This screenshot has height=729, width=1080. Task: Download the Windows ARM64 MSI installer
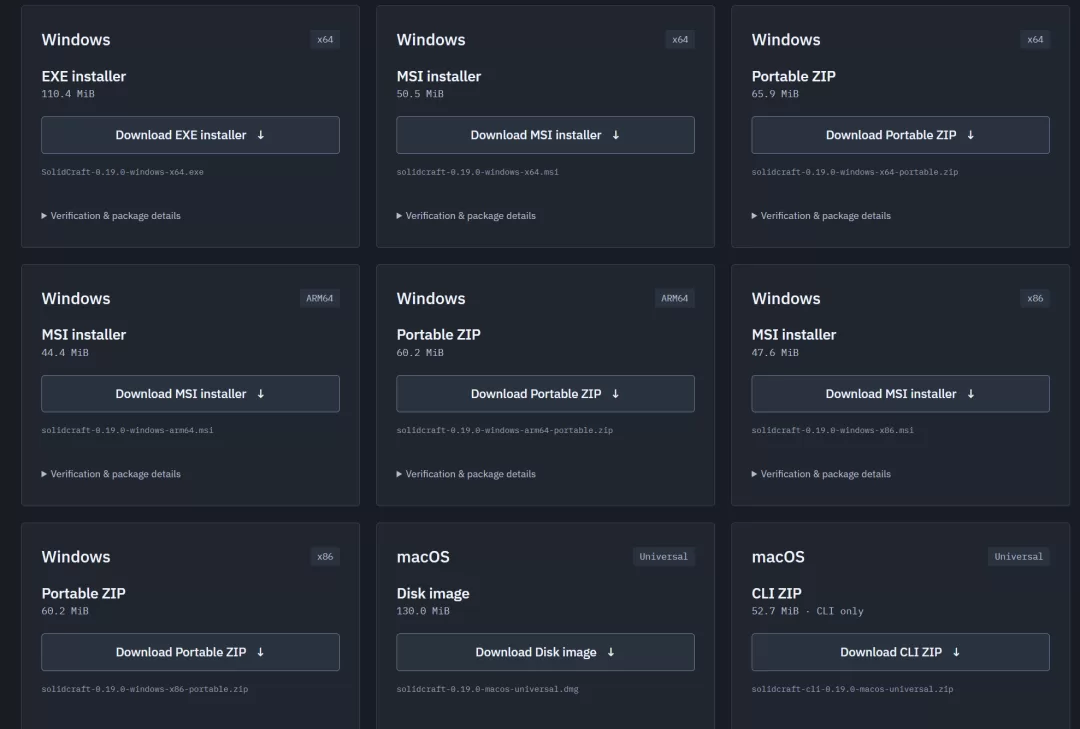(190, 393)
